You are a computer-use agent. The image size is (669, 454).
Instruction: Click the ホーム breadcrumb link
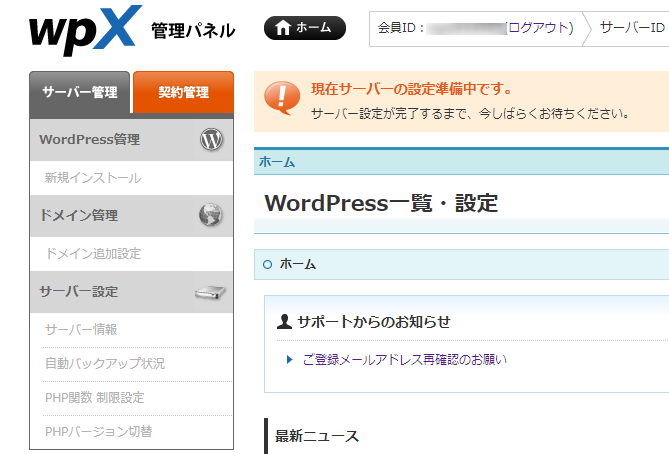[277, 162]
